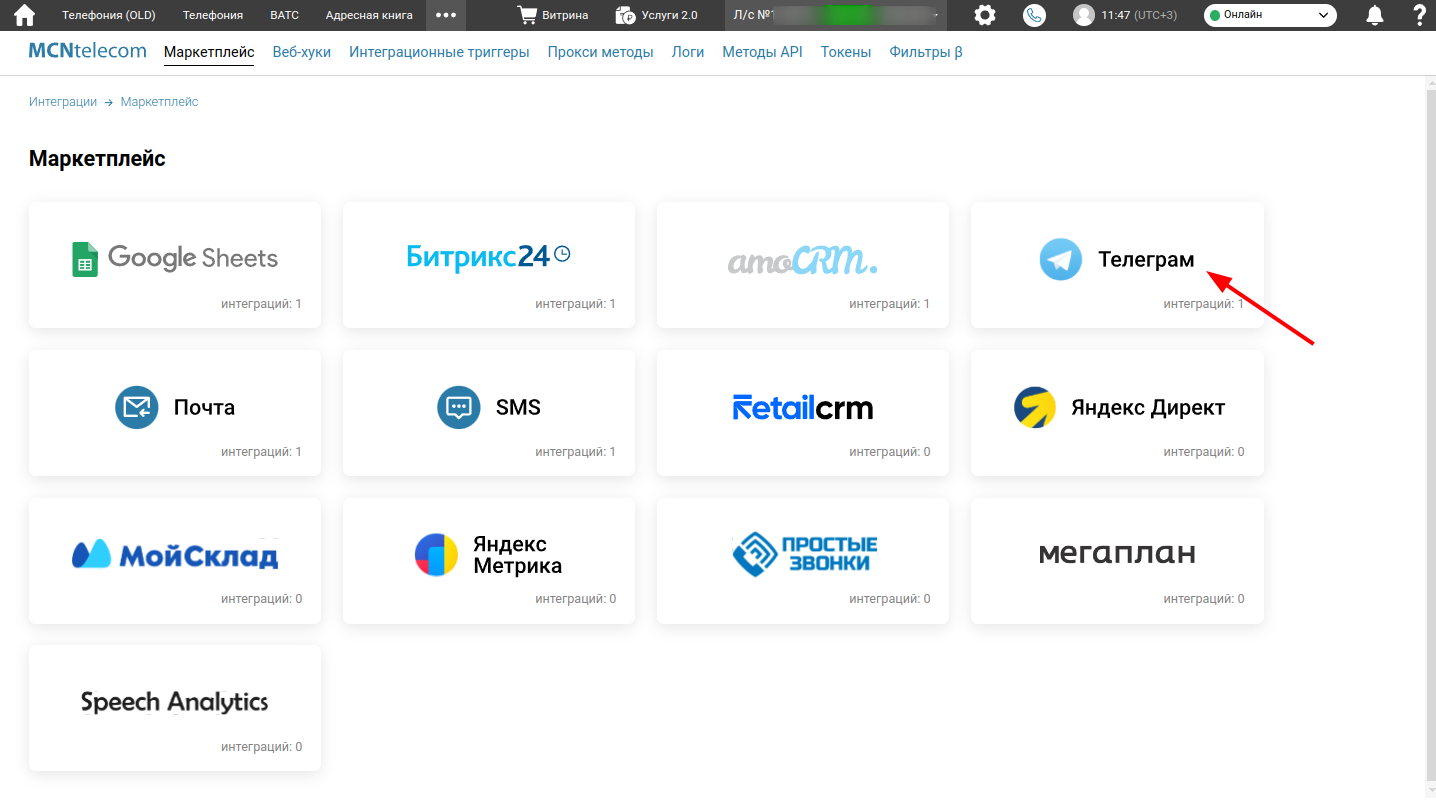The width and height of the screenshot is (1436, 801).
Task: Click Google Sheets интеграций: 1 counter
Action: (x=261, y=304)
